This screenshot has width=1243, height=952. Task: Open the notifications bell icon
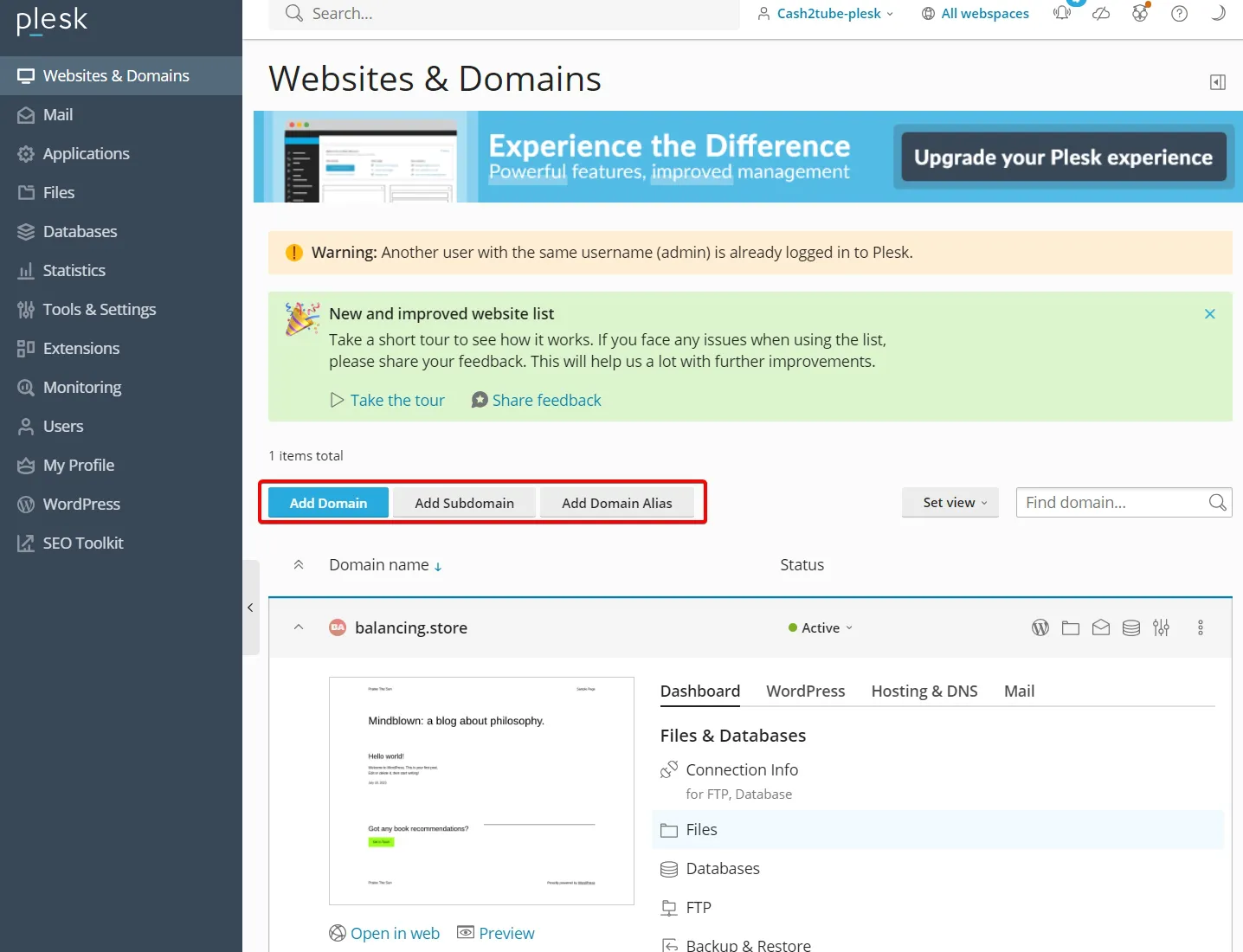(1062, 13)
